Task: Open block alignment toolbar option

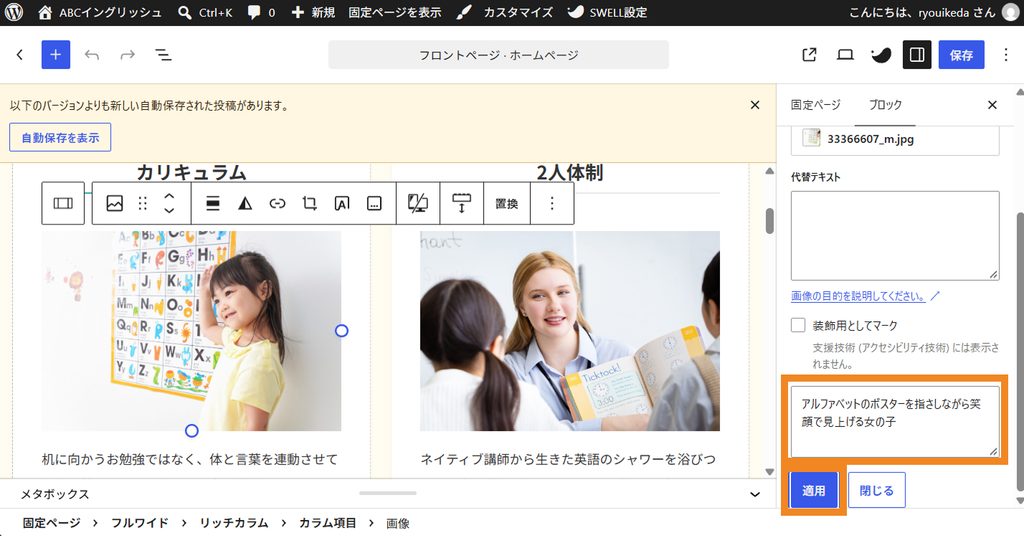Action: click(212, 204)
